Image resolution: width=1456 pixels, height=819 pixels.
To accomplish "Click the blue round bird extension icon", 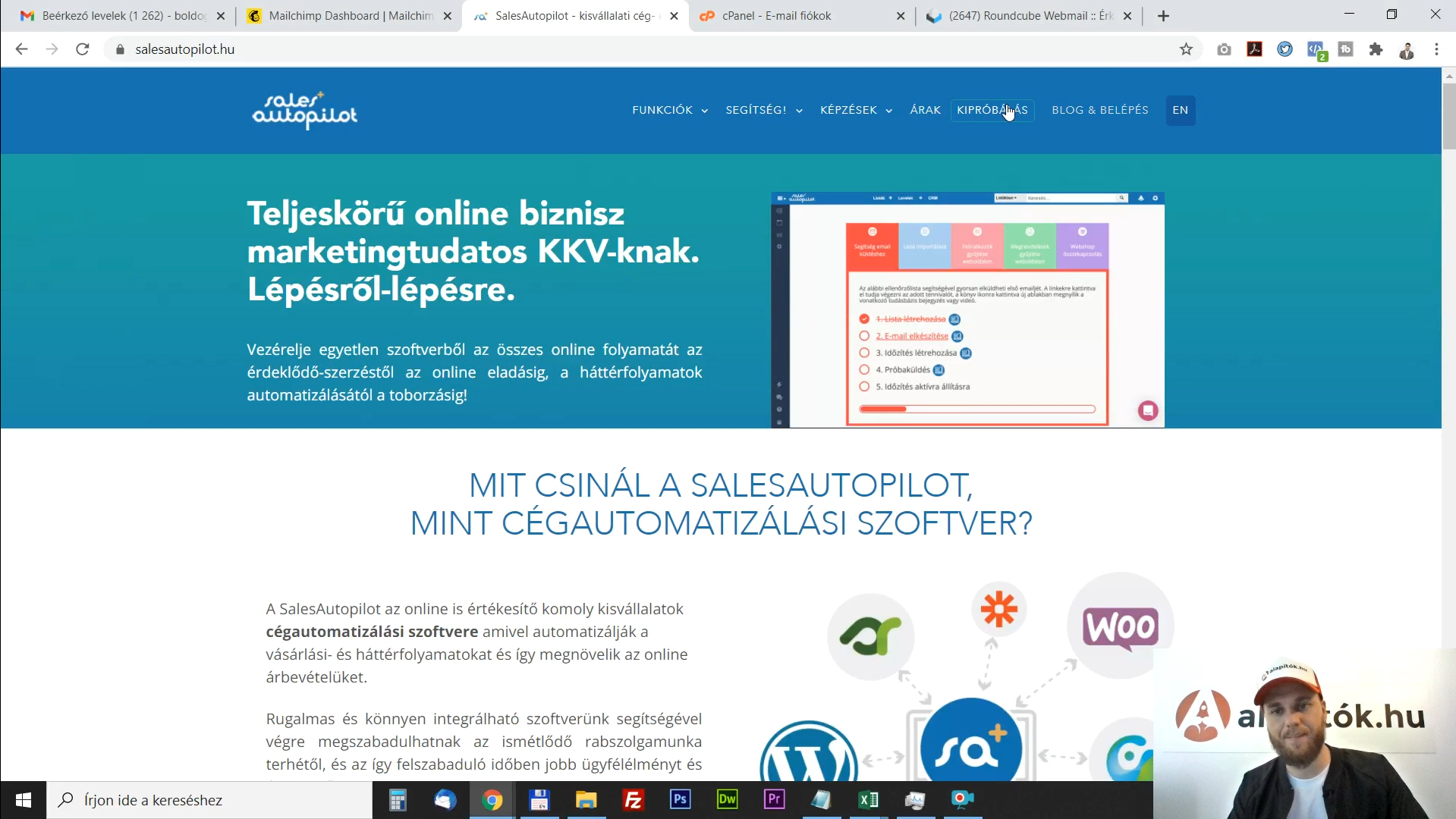I will (1285, 49).
